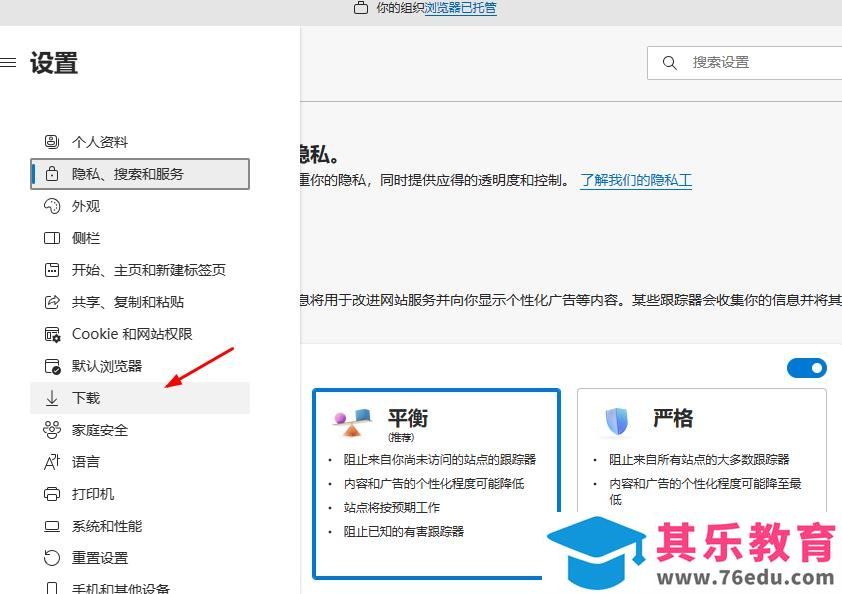Open the 了解我们的隐私 link
Viewport: 842px width, 594px height.
pos(636,181)
